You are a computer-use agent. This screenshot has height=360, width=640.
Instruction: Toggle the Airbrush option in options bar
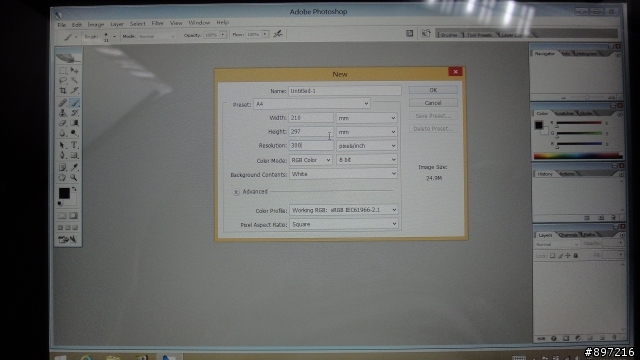click(278, 34)
